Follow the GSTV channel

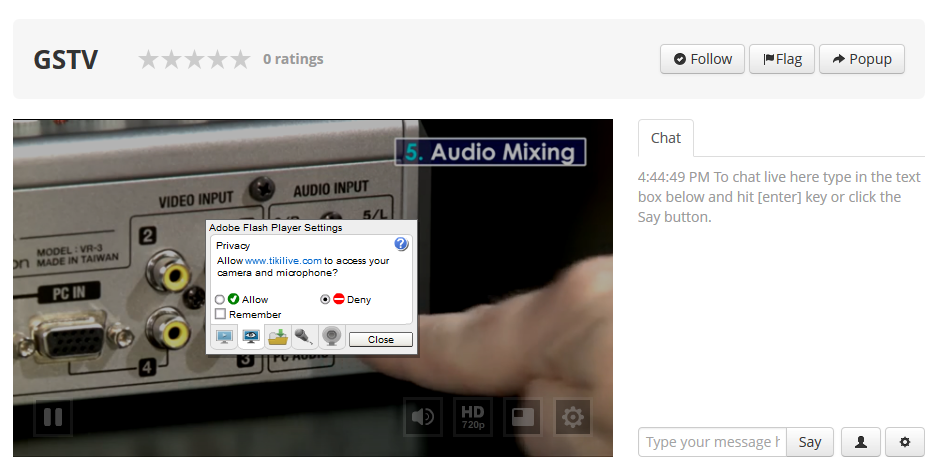702,59
